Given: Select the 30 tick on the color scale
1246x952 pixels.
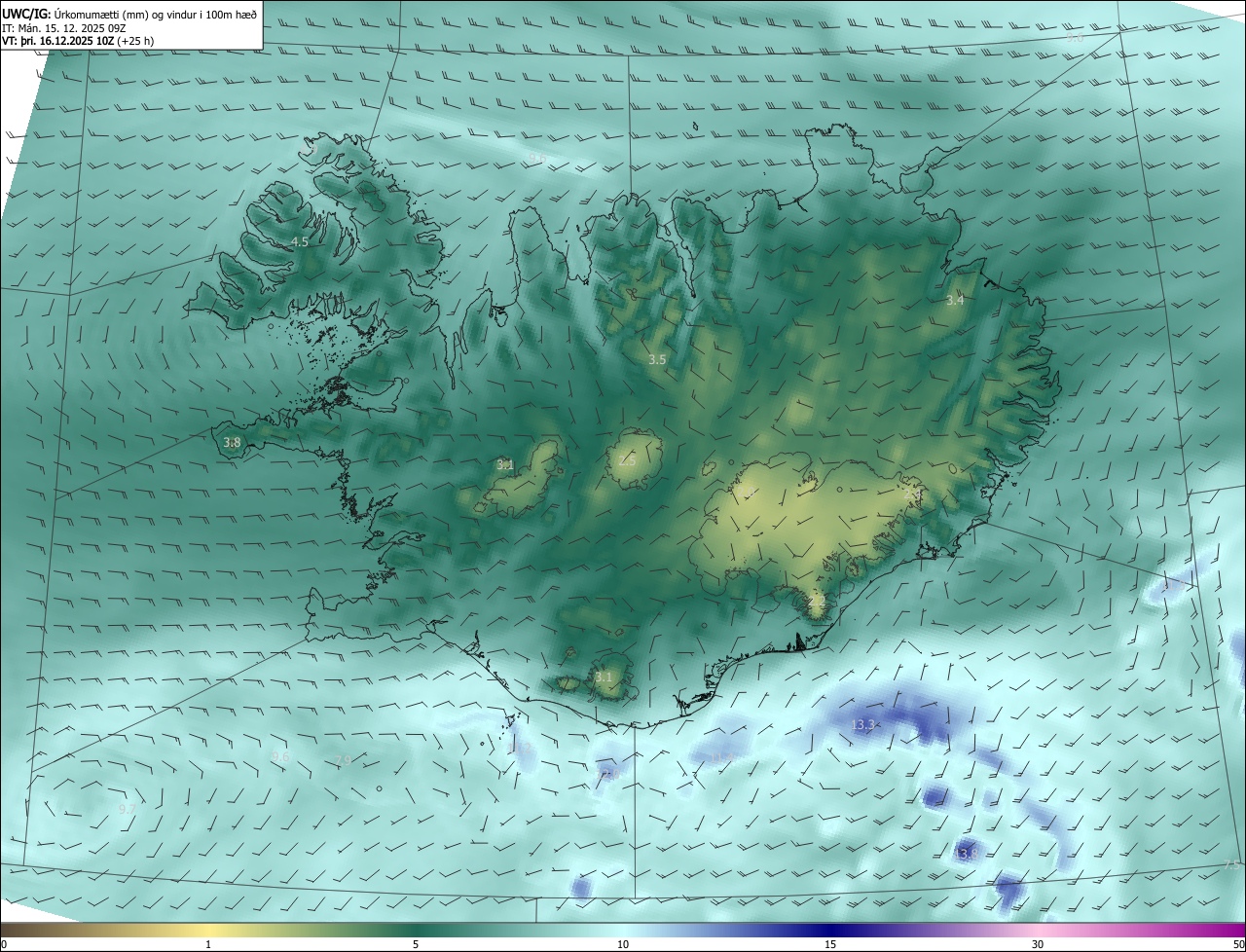Looking at the screenshot, I should (x=1038, y=944).
